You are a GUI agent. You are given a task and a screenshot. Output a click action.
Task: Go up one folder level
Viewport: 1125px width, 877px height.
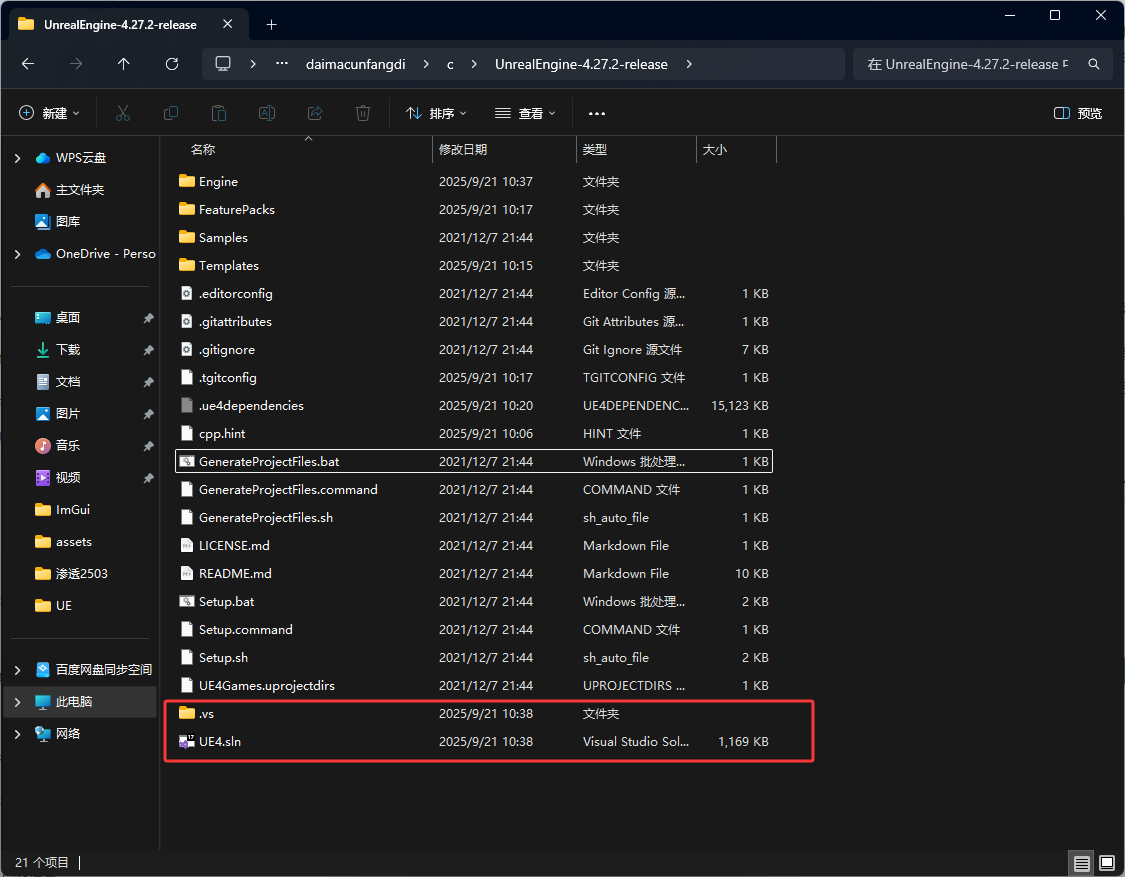[123, 64]
